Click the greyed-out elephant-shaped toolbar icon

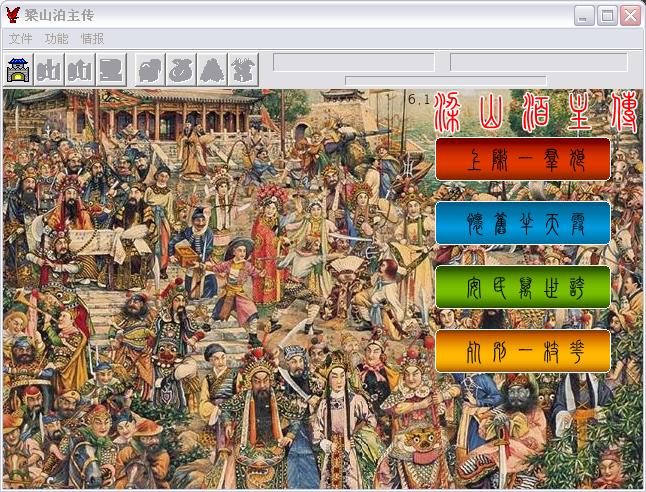150,69
